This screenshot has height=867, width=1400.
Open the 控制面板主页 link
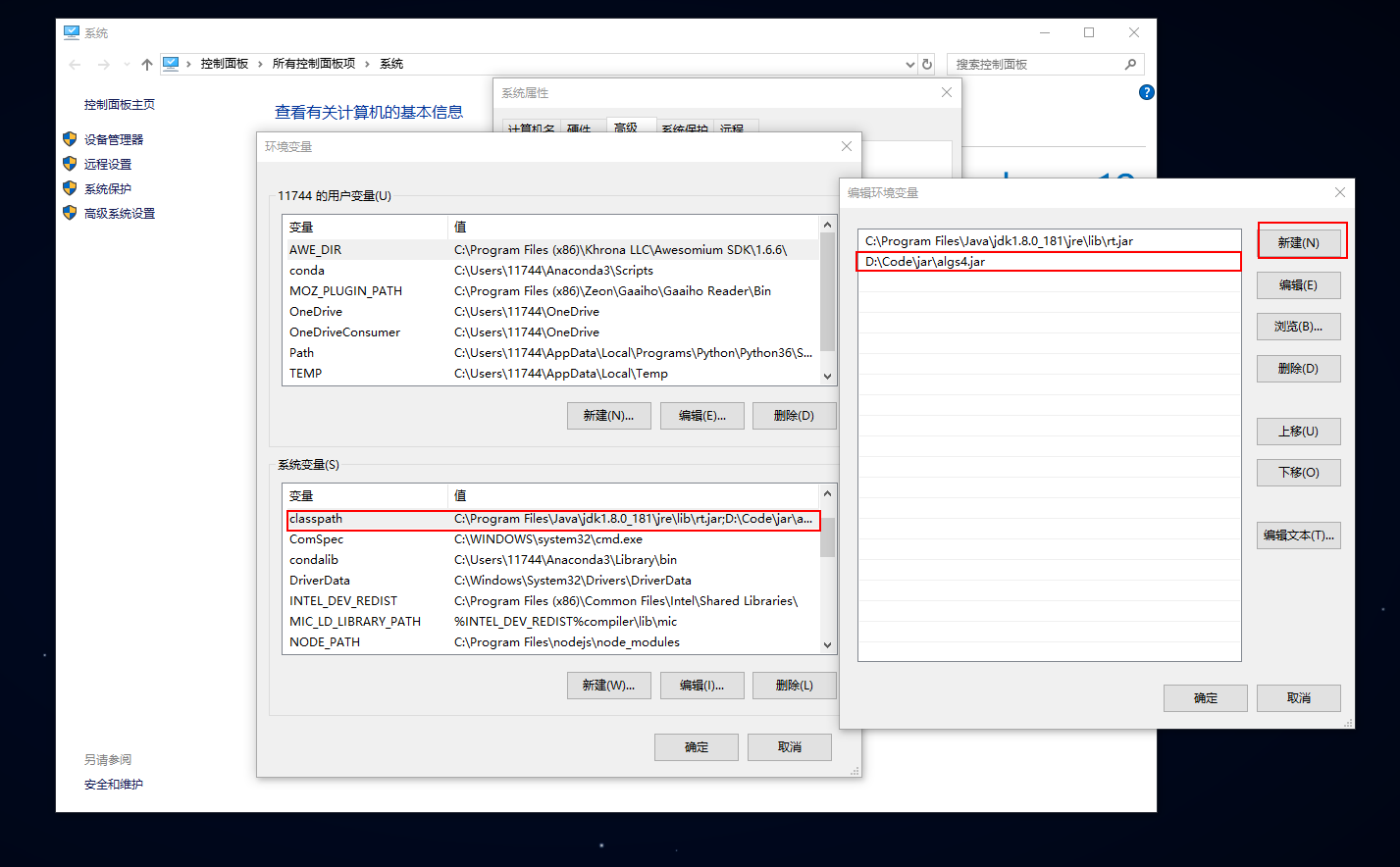[x=120, y=105]
